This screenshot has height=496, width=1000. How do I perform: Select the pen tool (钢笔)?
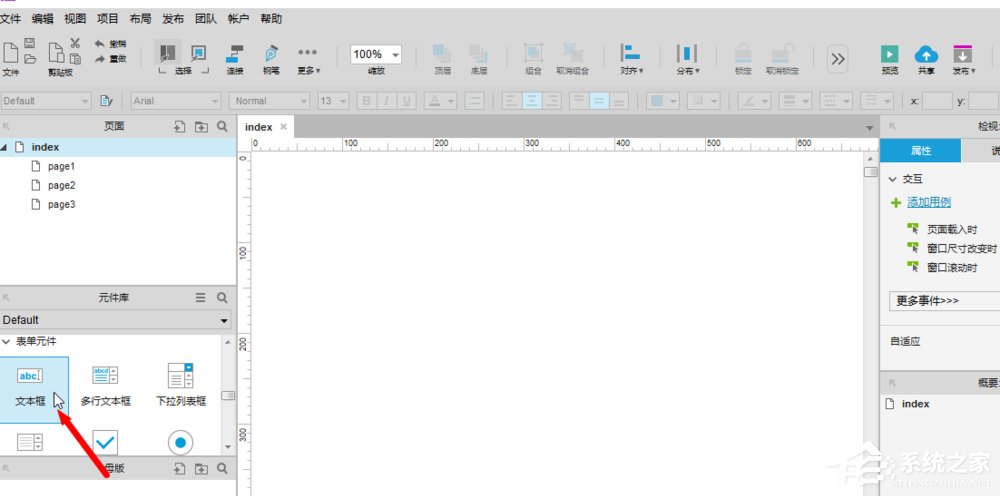(271, 54)
